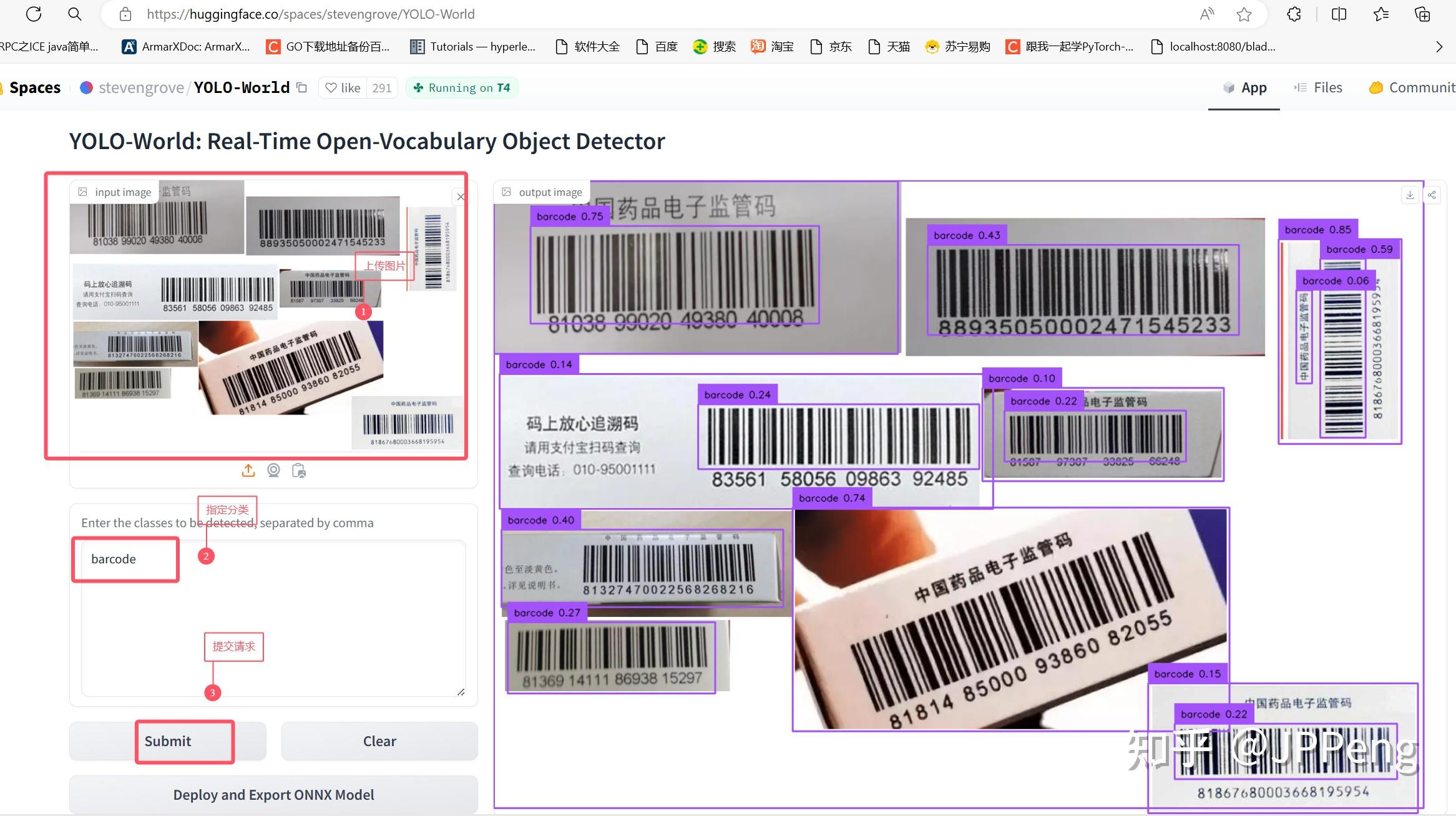Image resolution: width=1456 pixels, height=816 pixels.
Task: Share the output image
Action: pyautogui.click(x=1432, y=195)
